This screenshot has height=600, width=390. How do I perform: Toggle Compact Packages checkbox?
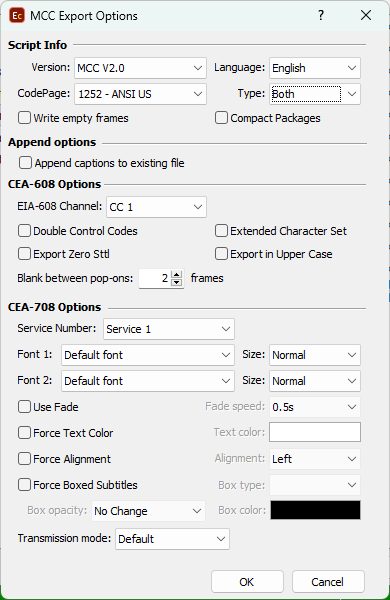coord(221,117)
